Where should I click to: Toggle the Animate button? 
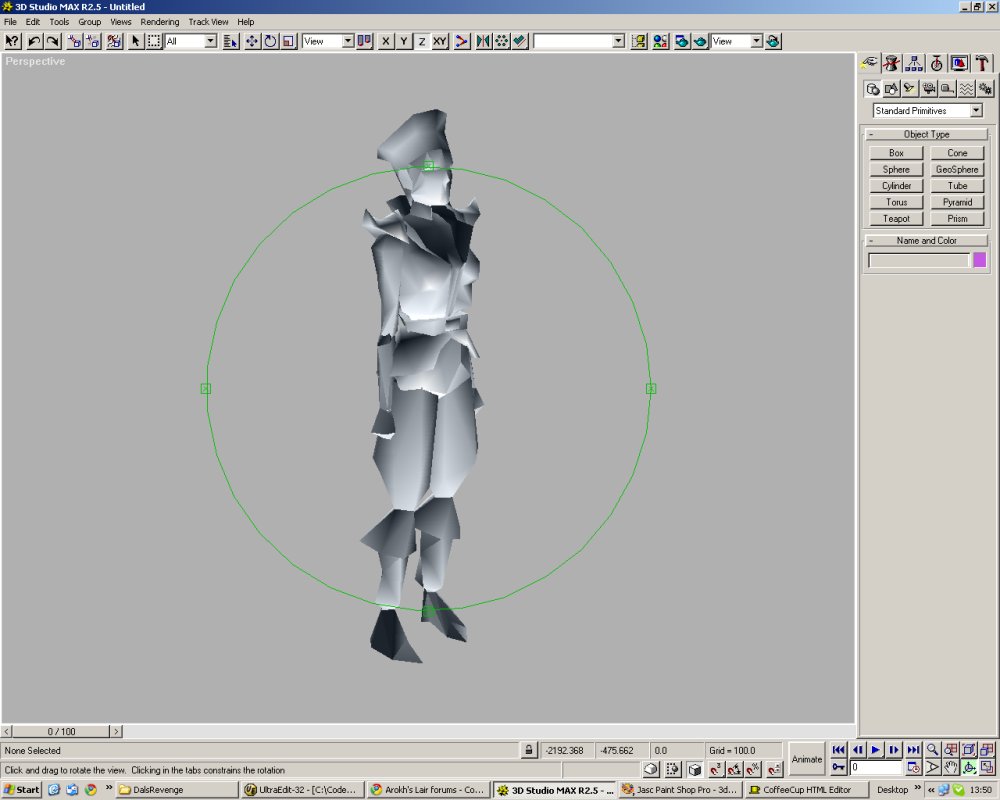pyautogui.click(x=807, y=759)
